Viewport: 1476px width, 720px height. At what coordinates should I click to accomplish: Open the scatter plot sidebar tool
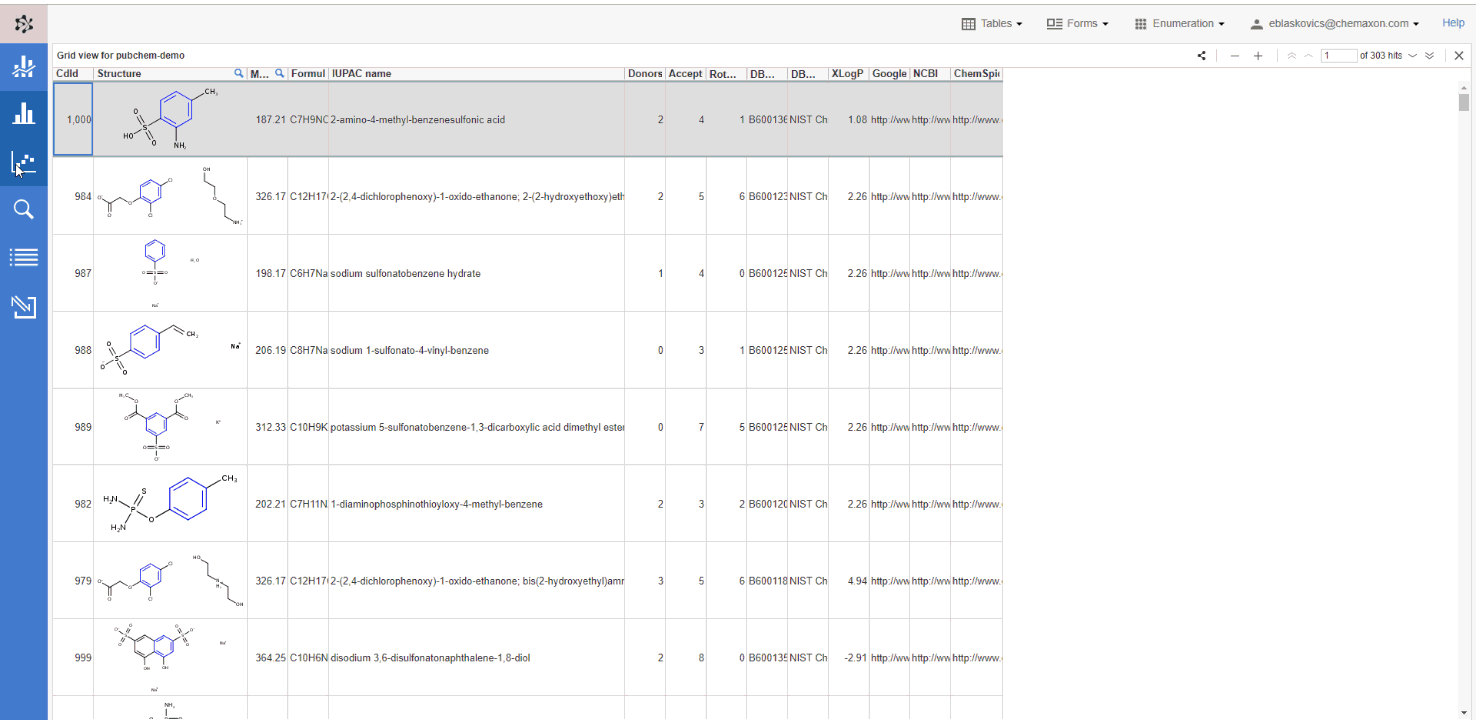24,162
